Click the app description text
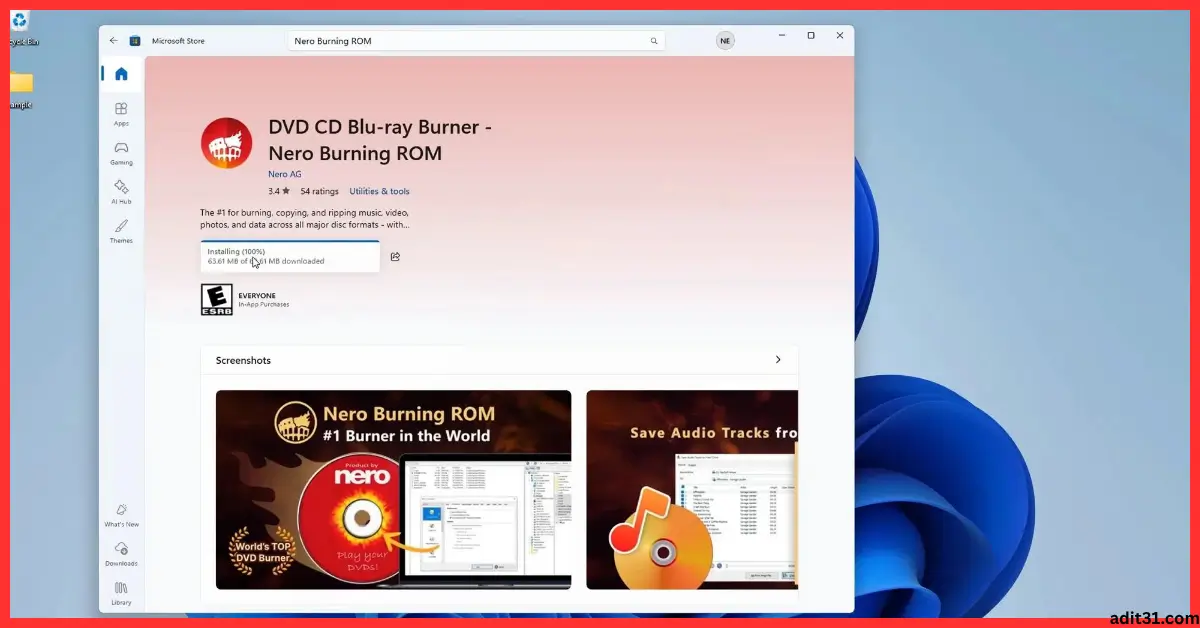Screen dimensions: 1200x628 tap(305, 219)
